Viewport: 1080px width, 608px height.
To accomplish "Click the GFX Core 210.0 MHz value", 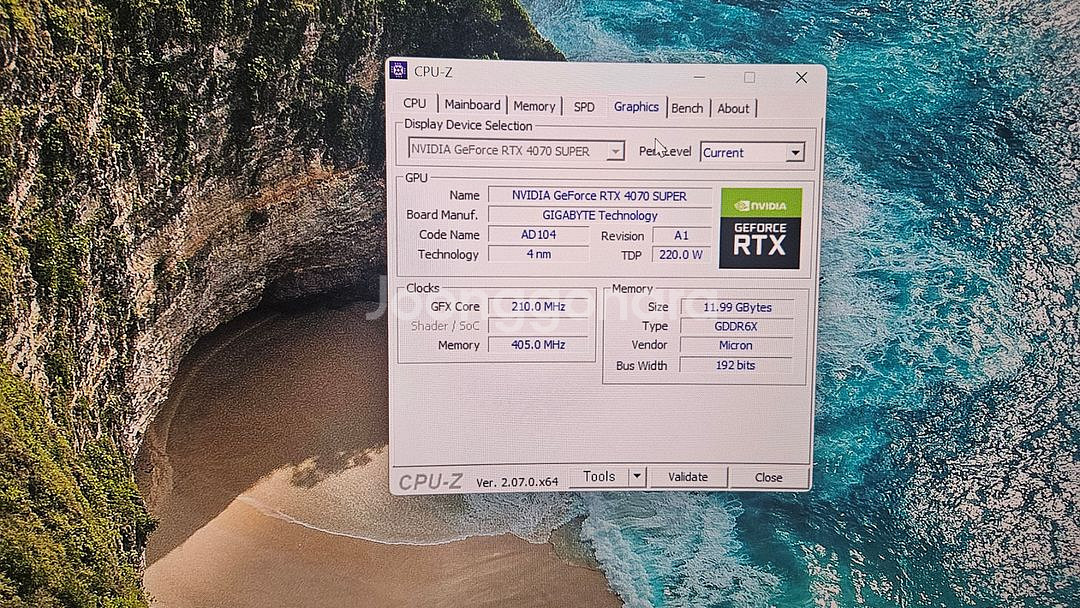I will tap(538, 306).
